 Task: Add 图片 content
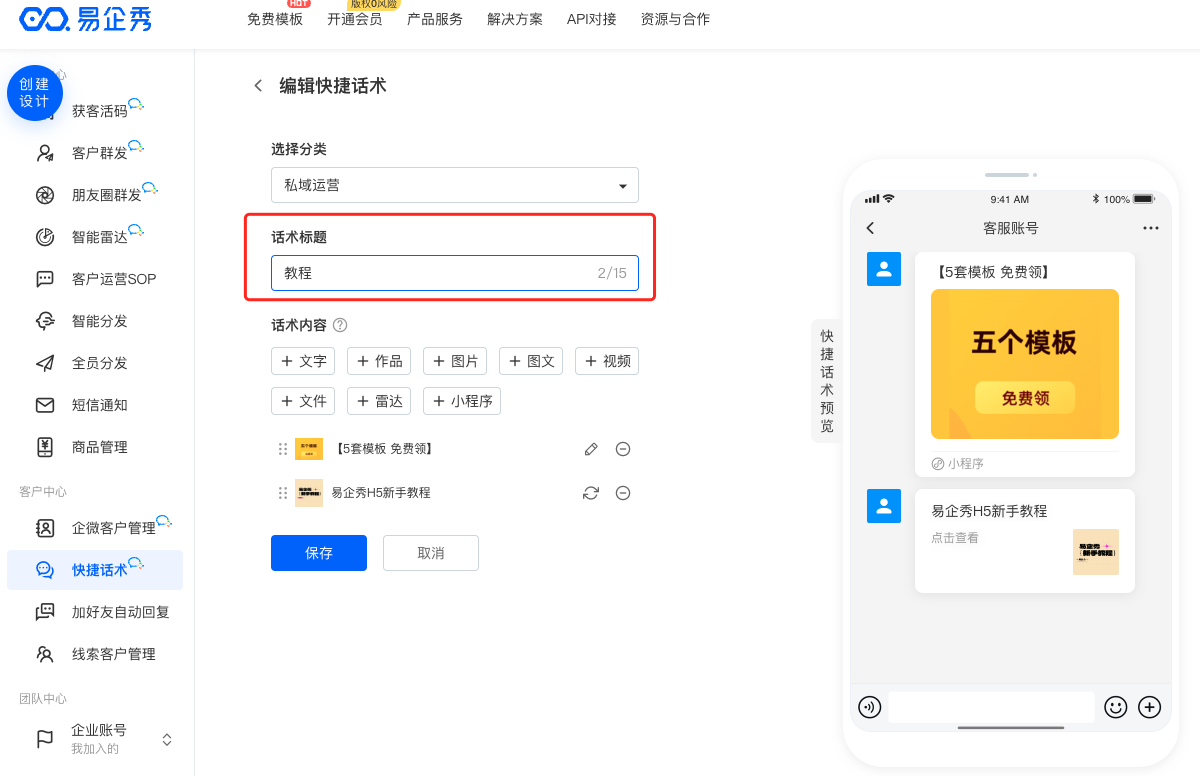click(x=455, y=361)
